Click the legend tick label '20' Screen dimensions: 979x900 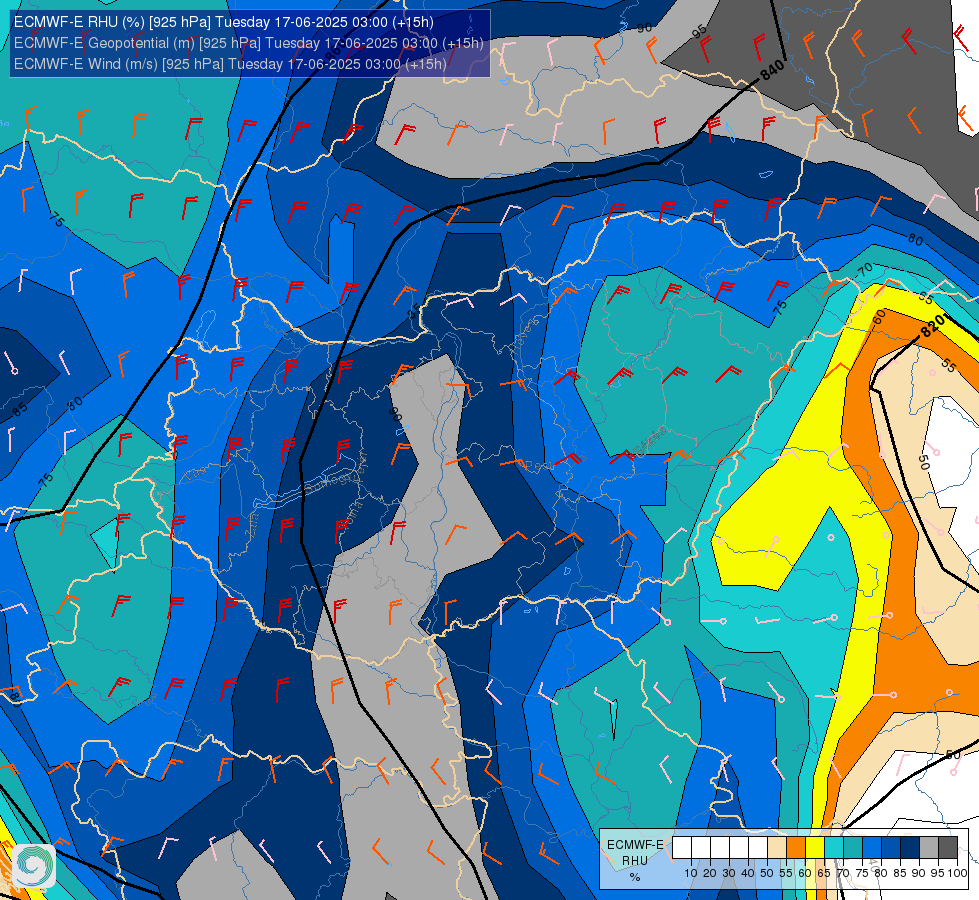(710, 873)
